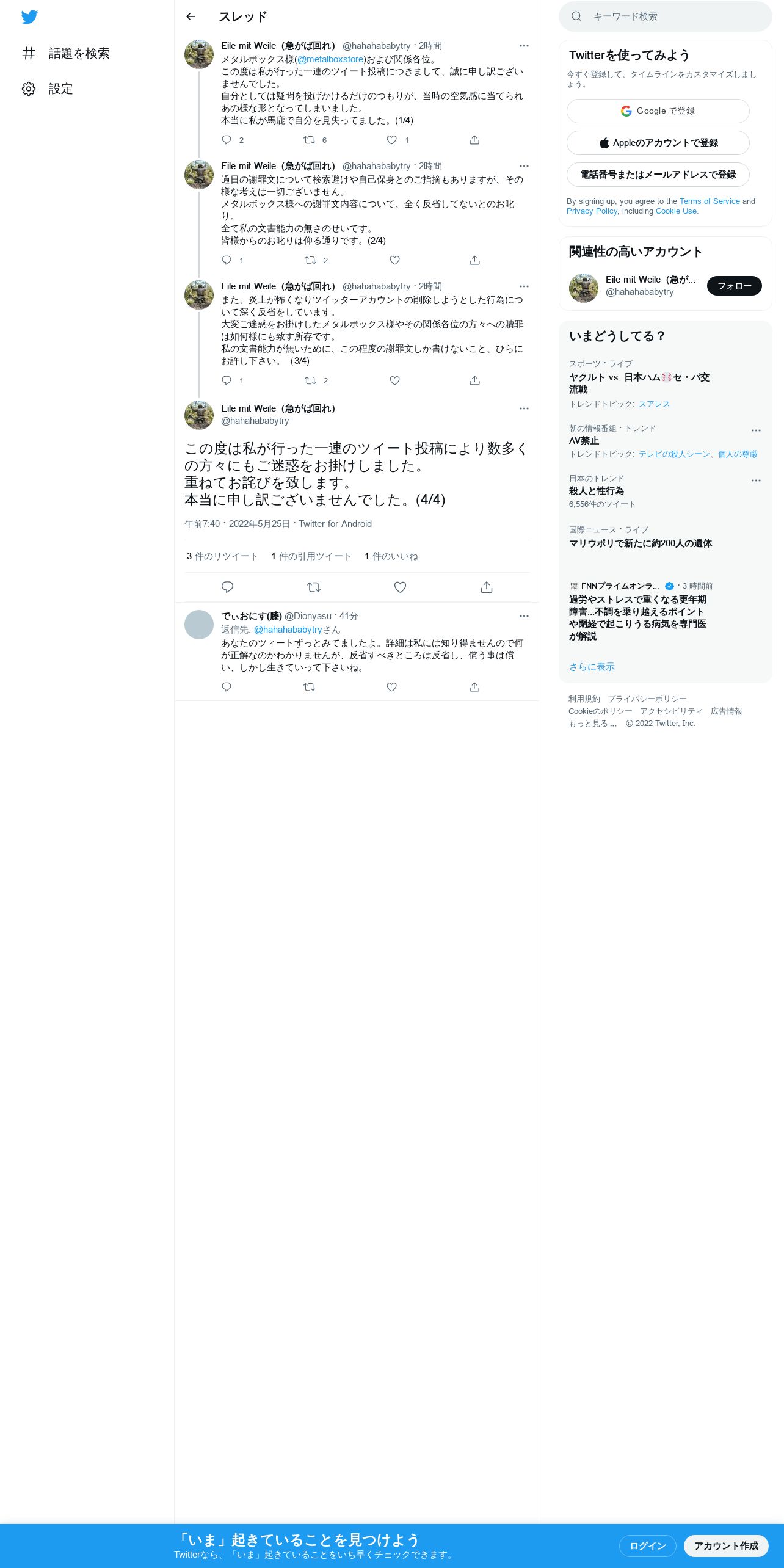Share the main (4/4) tweet
This screenshot has height=1568, width=784.
tap(487, 587)
